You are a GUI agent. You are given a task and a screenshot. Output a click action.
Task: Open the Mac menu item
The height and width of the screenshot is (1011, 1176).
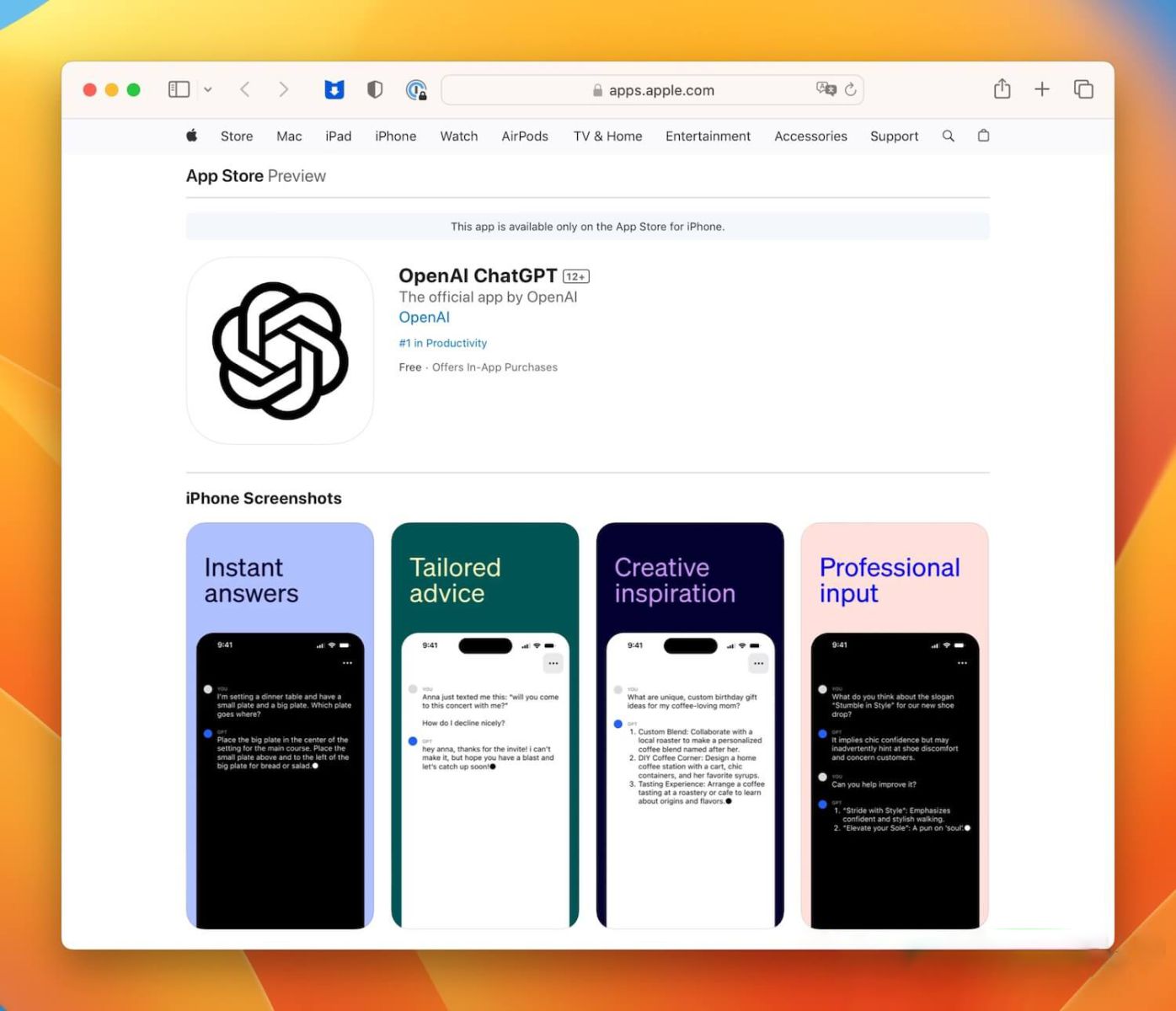289,136
